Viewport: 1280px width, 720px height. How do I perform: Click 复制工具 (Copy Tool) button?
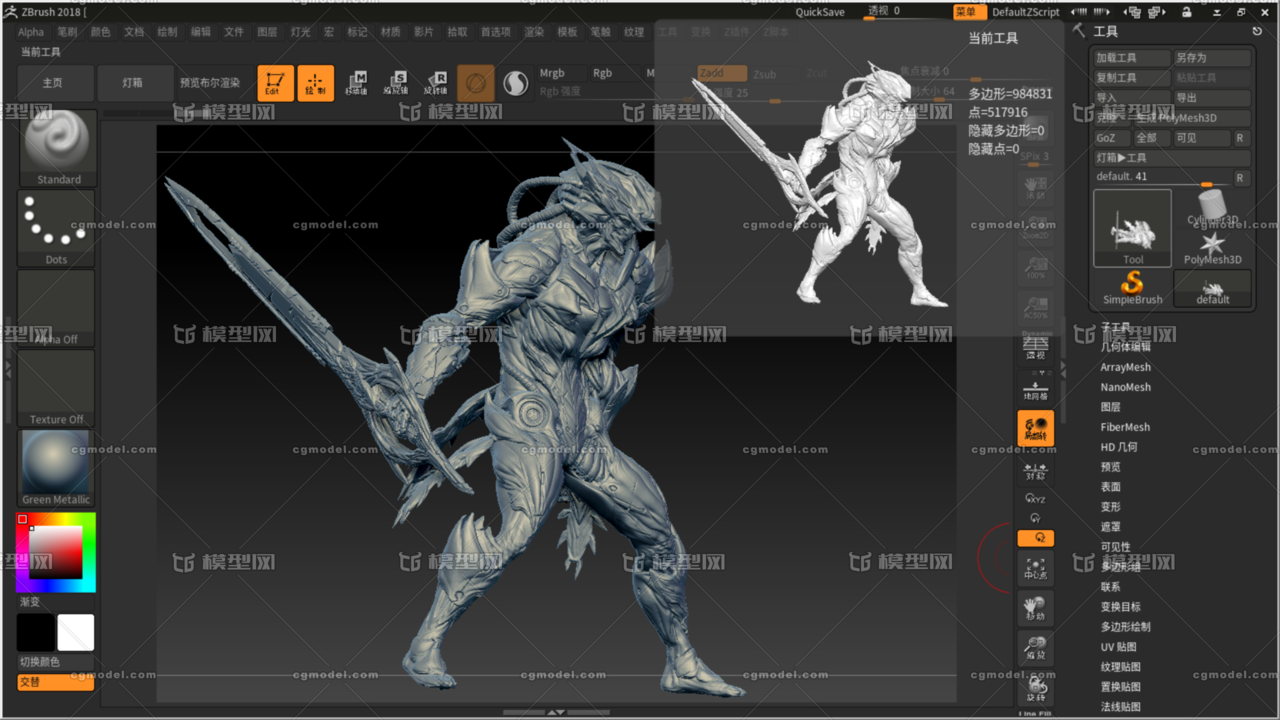tap(1131, 78)
